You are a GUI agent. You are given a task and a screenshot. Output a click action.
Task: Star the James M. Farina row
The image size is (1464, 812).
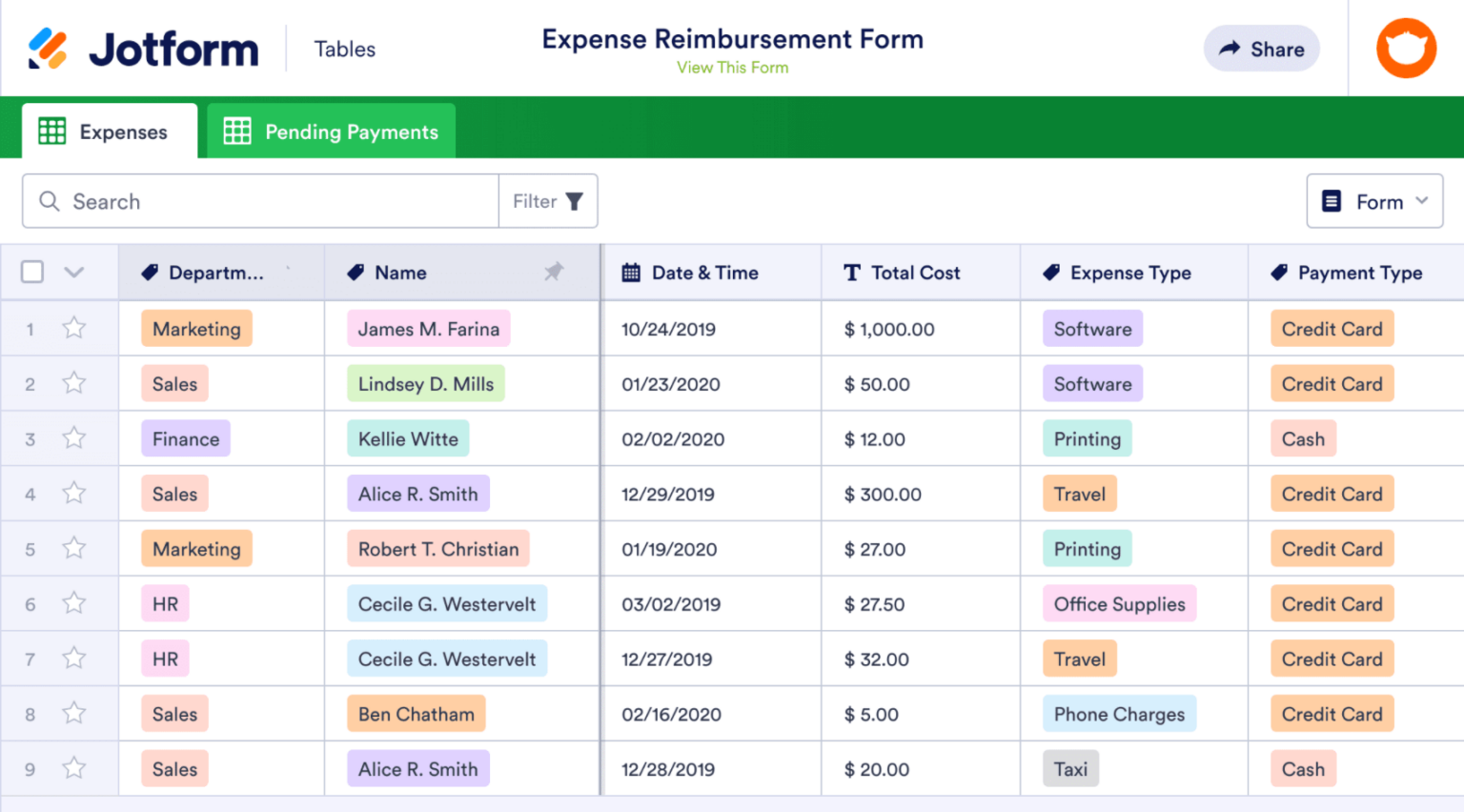[x=73, y=328]
